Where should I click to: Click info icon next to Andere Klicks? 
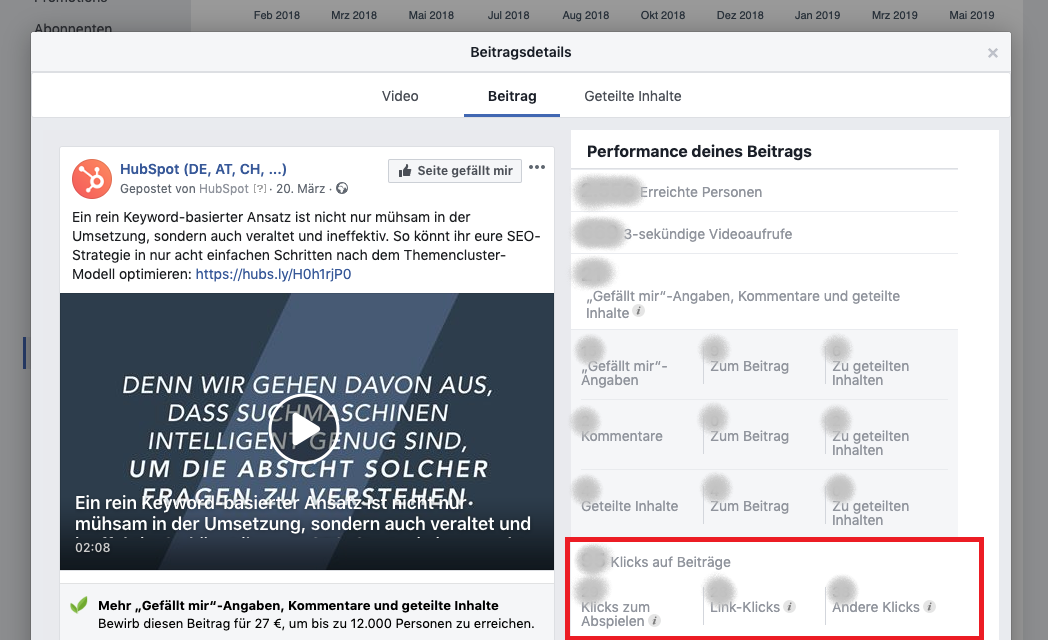[x=929, y=607]
